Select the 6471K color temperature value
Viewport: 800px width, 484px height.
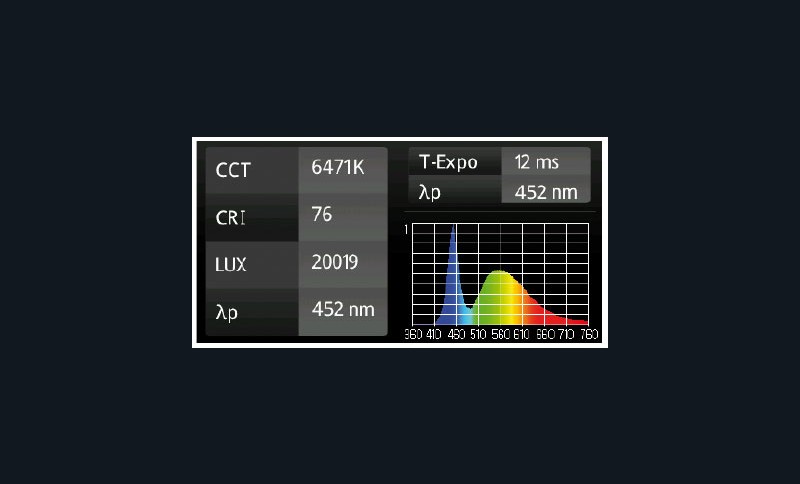(x=342, y=169)
